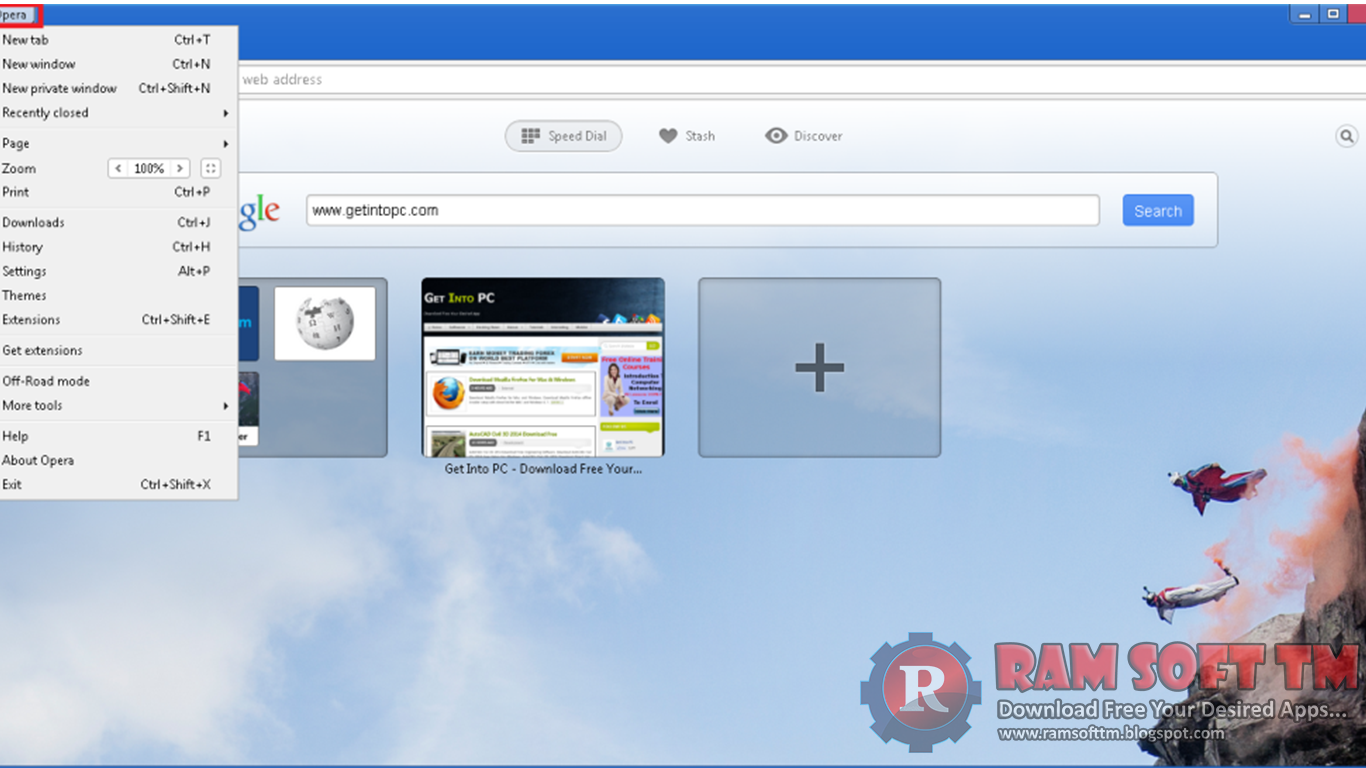Click the Stash heart icon
Screen dimensions: 1366x768
[668, 136]
